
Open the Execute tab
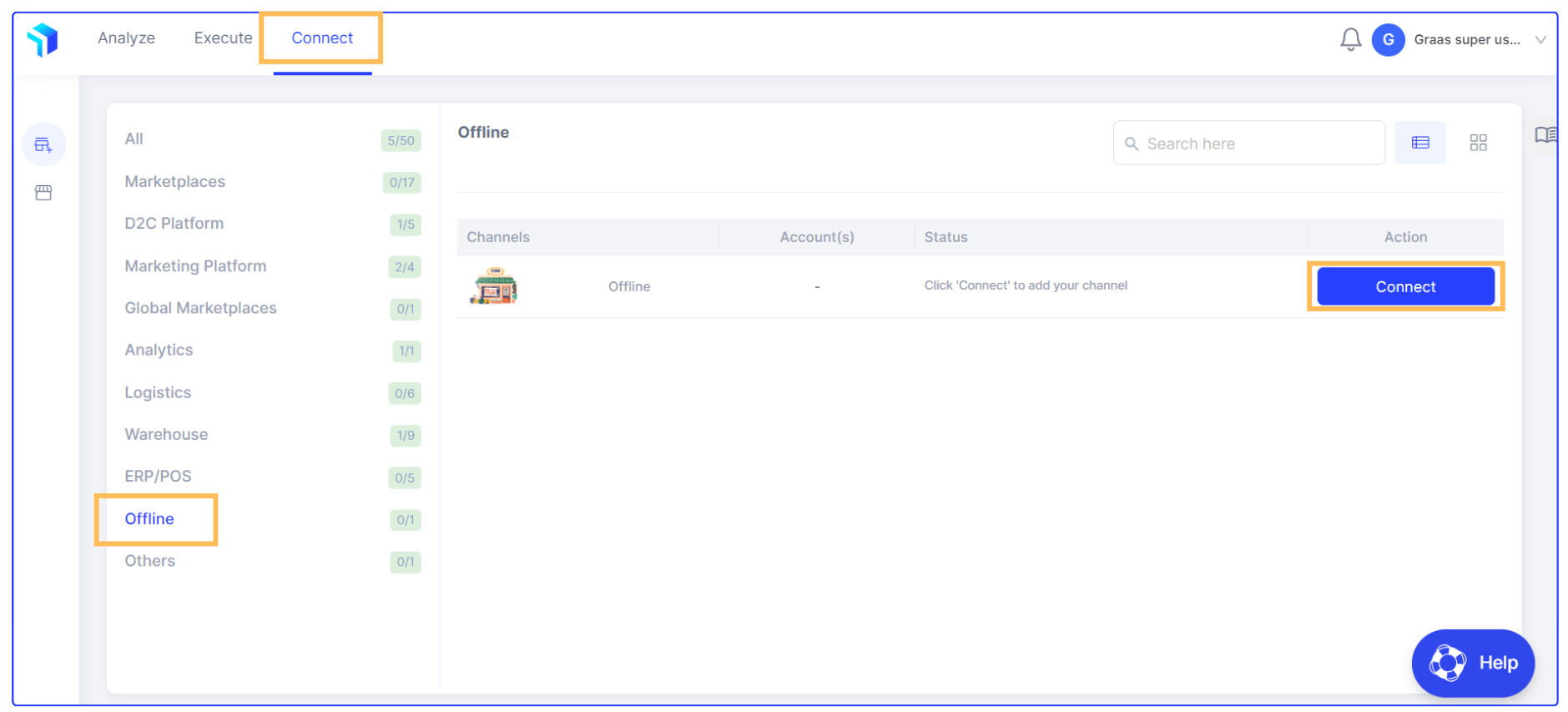click(x=223, y=38)
